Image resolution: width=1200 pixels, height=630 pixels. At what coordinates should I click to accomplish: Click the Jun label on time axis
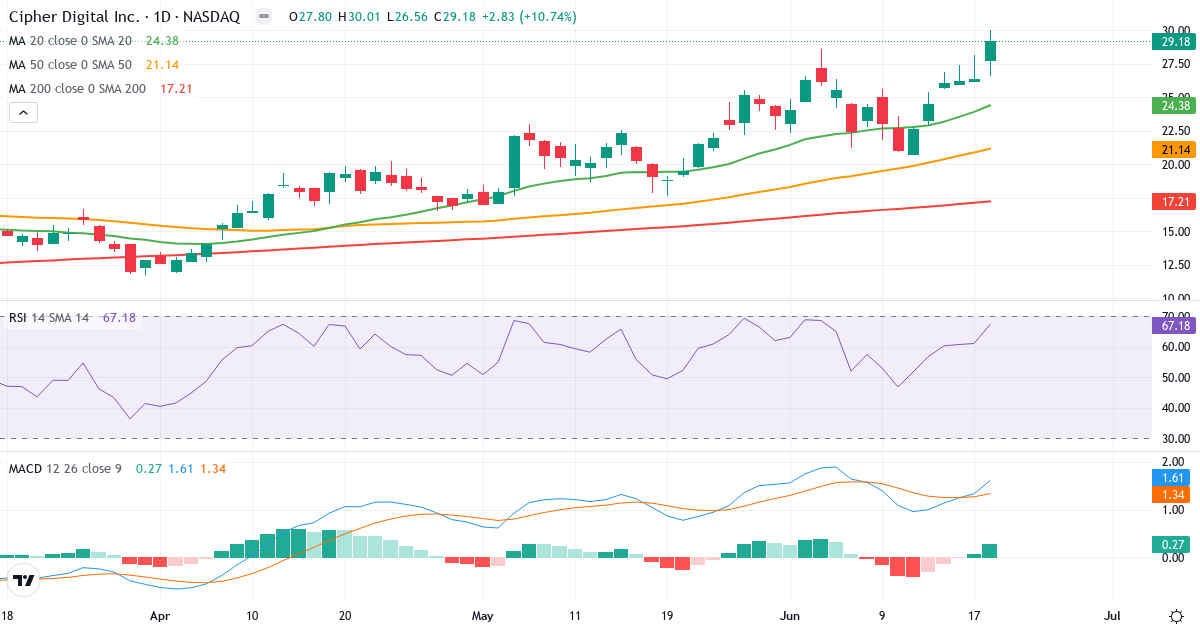tap(791, 615)
